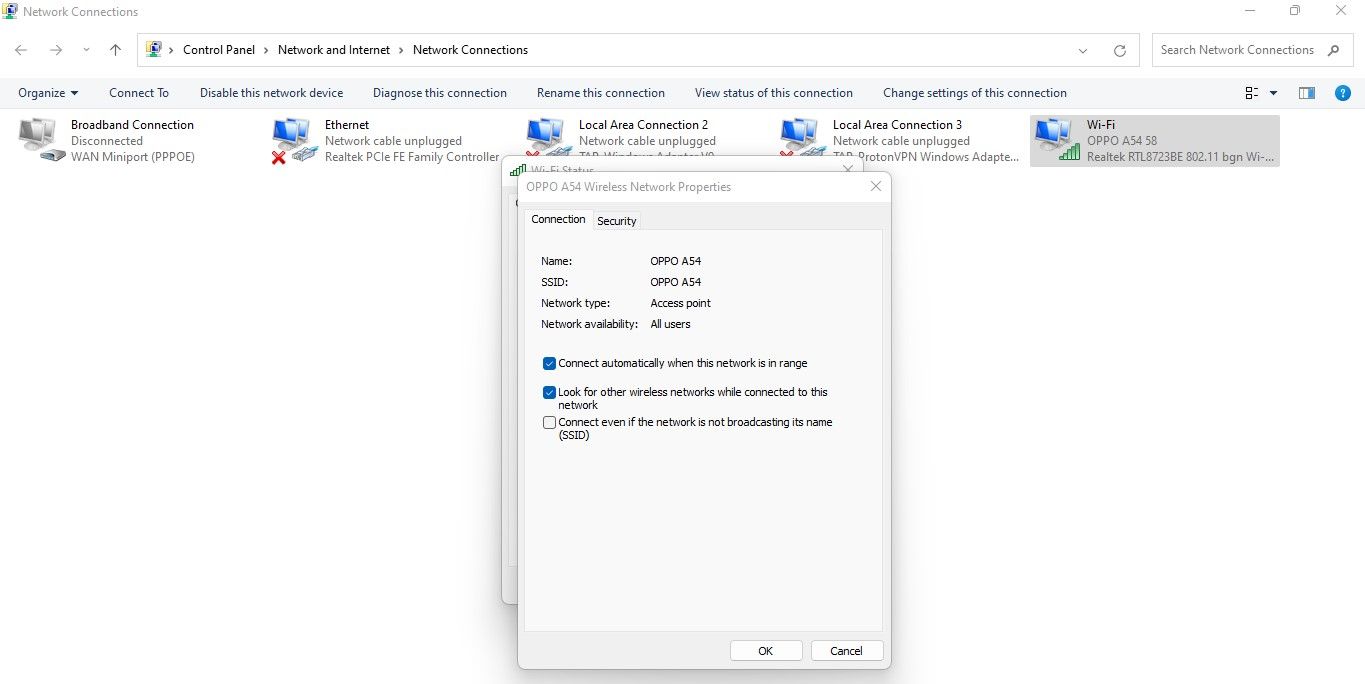Select the Wi-Fi adapter icon
This screenshot has width=1365, height=684.
click(x=1055, y=138)
